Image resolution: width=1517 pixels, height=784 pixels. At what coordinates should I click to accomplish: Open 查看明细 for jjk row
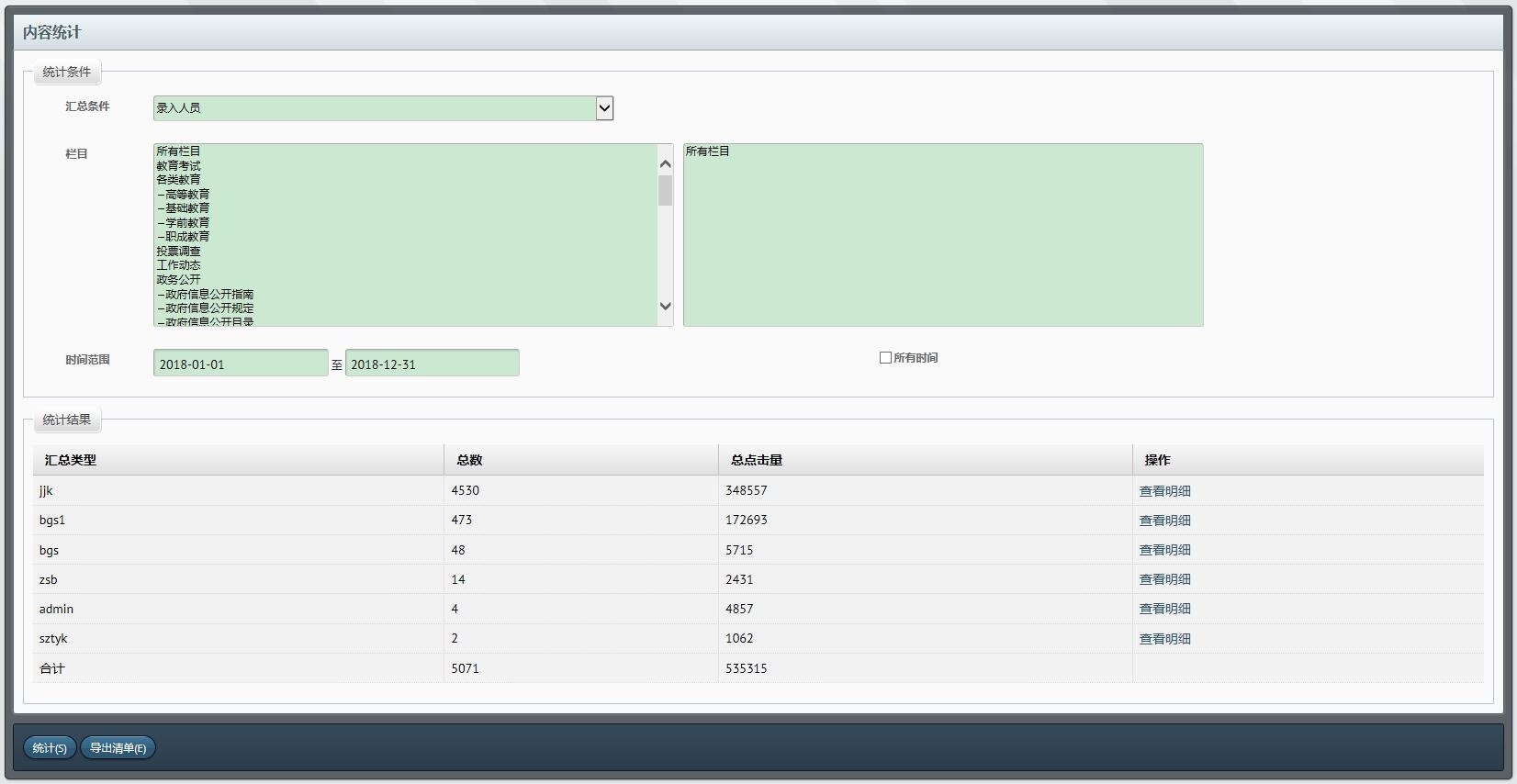click(1164, 491)
